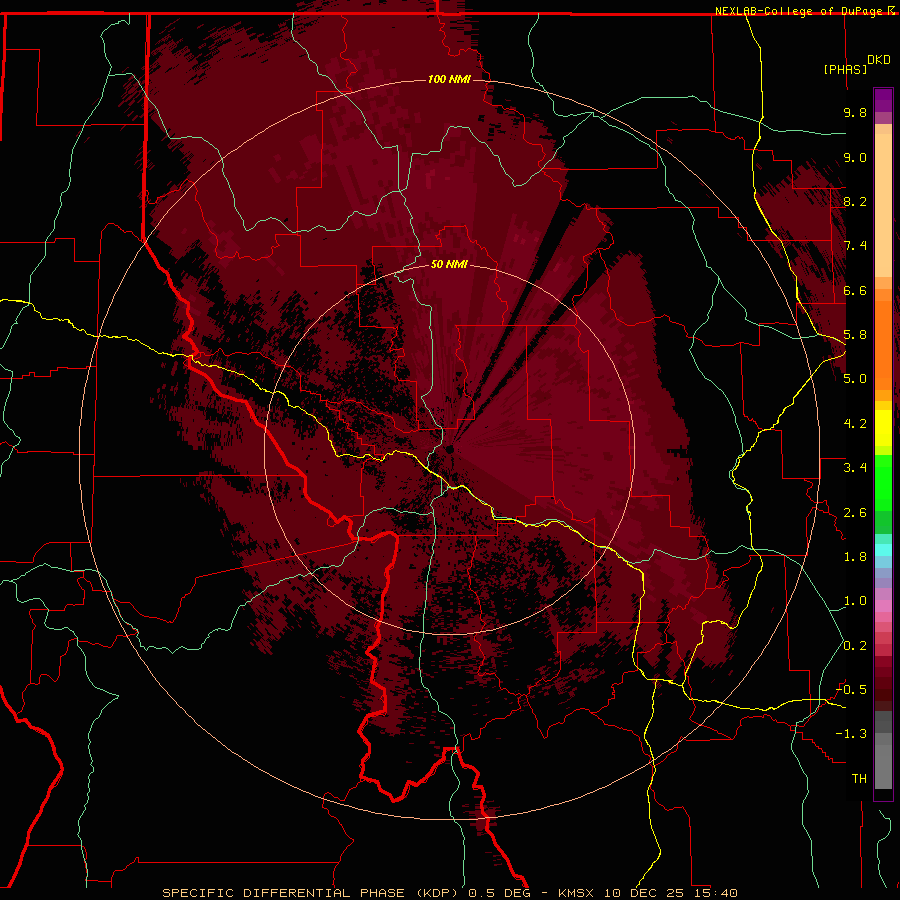Click the 8.2 color scale value

[855, 201]
